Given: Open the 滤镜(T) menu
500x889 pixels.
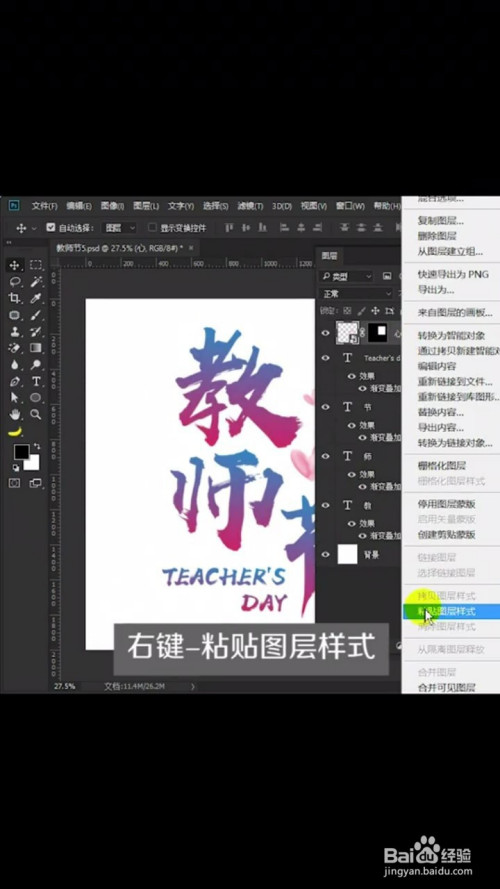Looking at the screenshot, I should pyautogui.click(x=250, y=206).
